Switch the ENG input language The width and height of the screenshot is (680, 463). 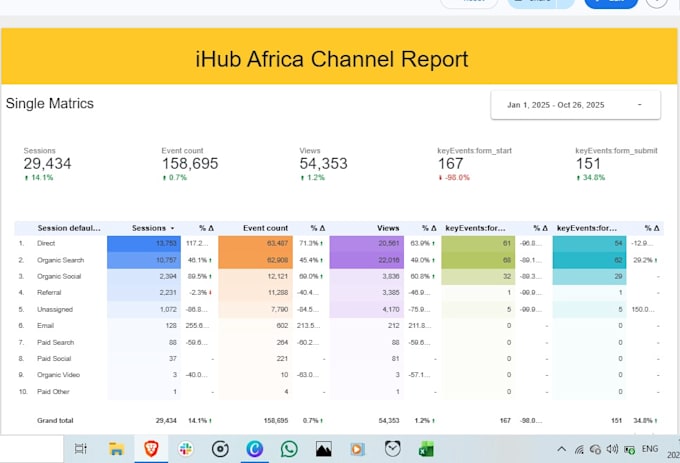coord(650,449)
